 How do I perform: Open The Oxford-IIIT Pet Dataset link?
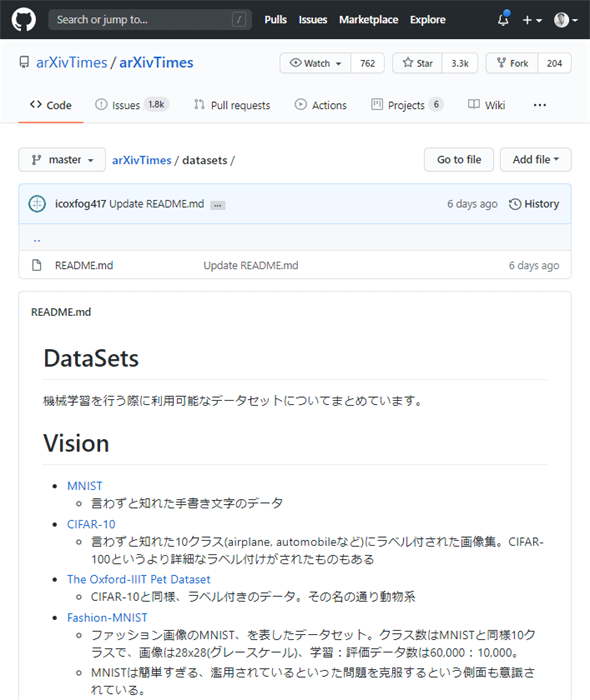138,579
